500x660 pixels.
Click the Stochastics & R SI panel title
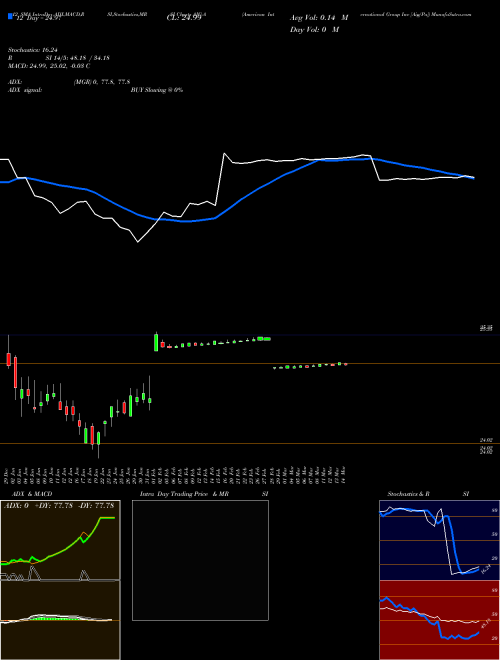pyautogui.click(x=428, y=494)
